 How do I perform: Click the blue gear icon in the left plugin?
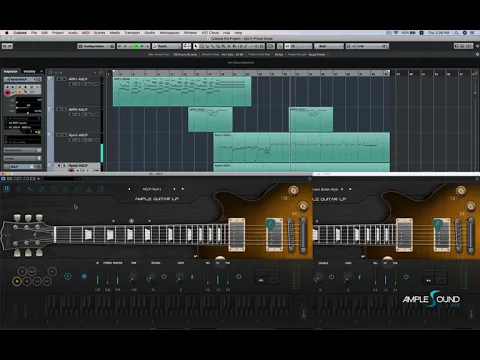[84, 276]
